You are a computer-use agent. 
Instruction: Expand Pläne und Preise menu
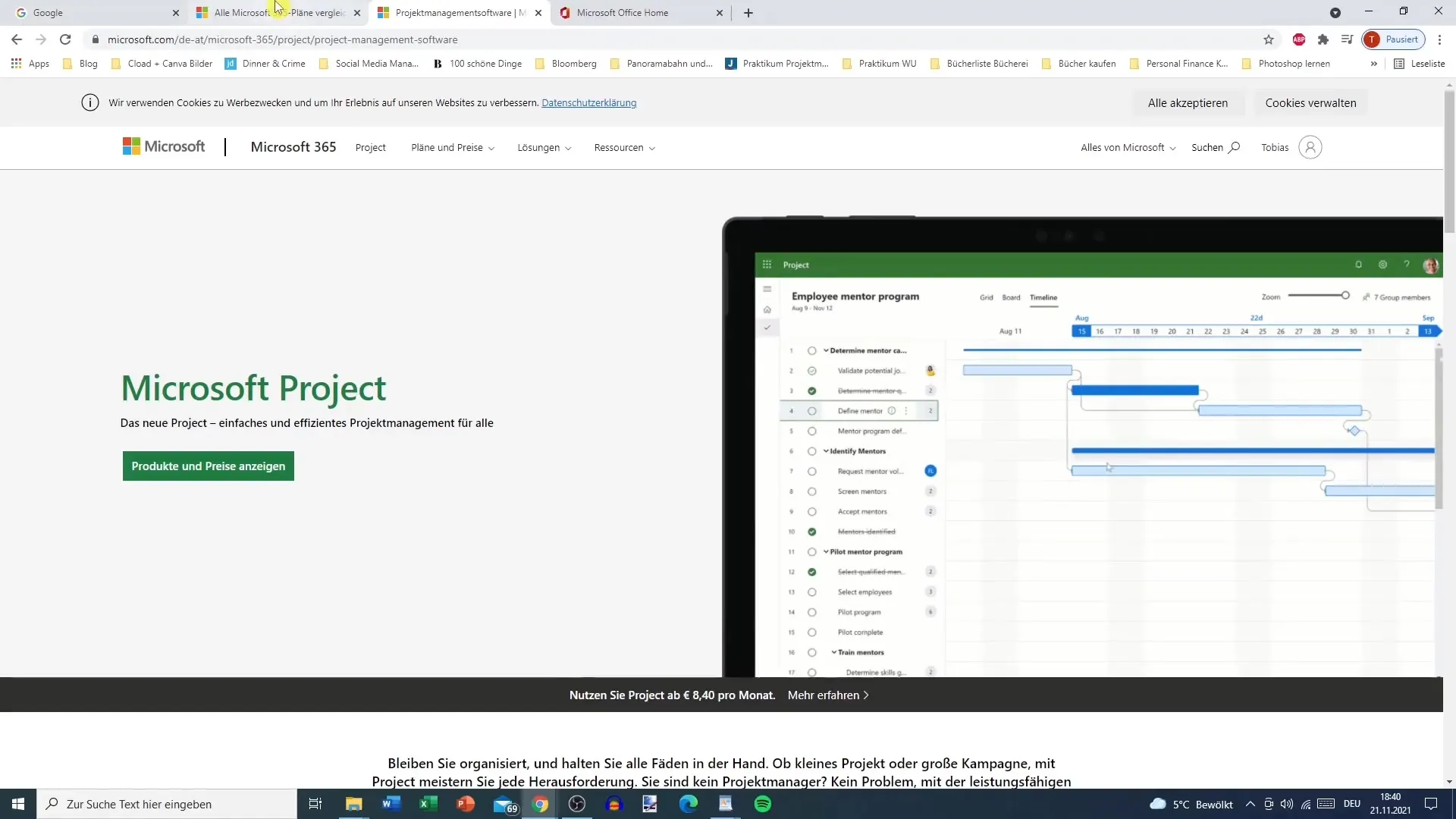point(453,148)
